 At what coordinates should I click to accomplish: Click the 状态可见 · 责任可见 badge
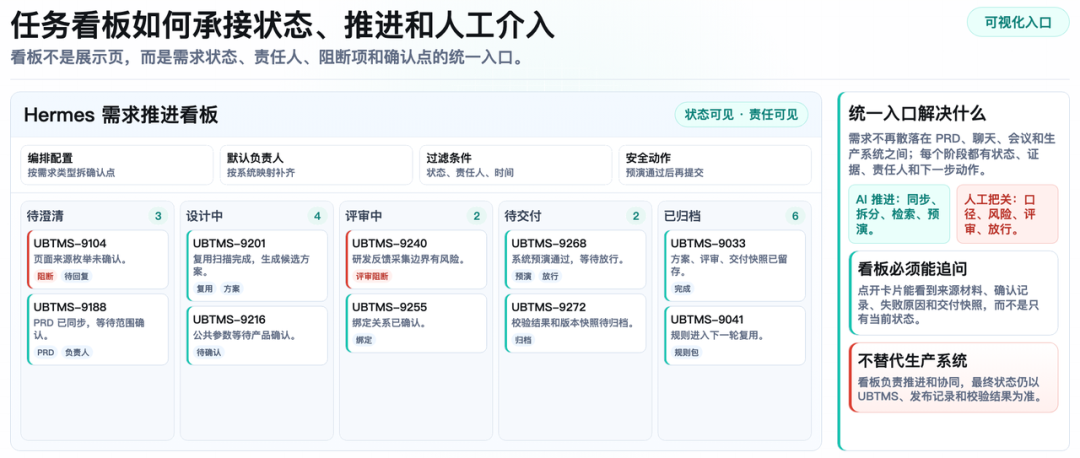pos(741,115)
